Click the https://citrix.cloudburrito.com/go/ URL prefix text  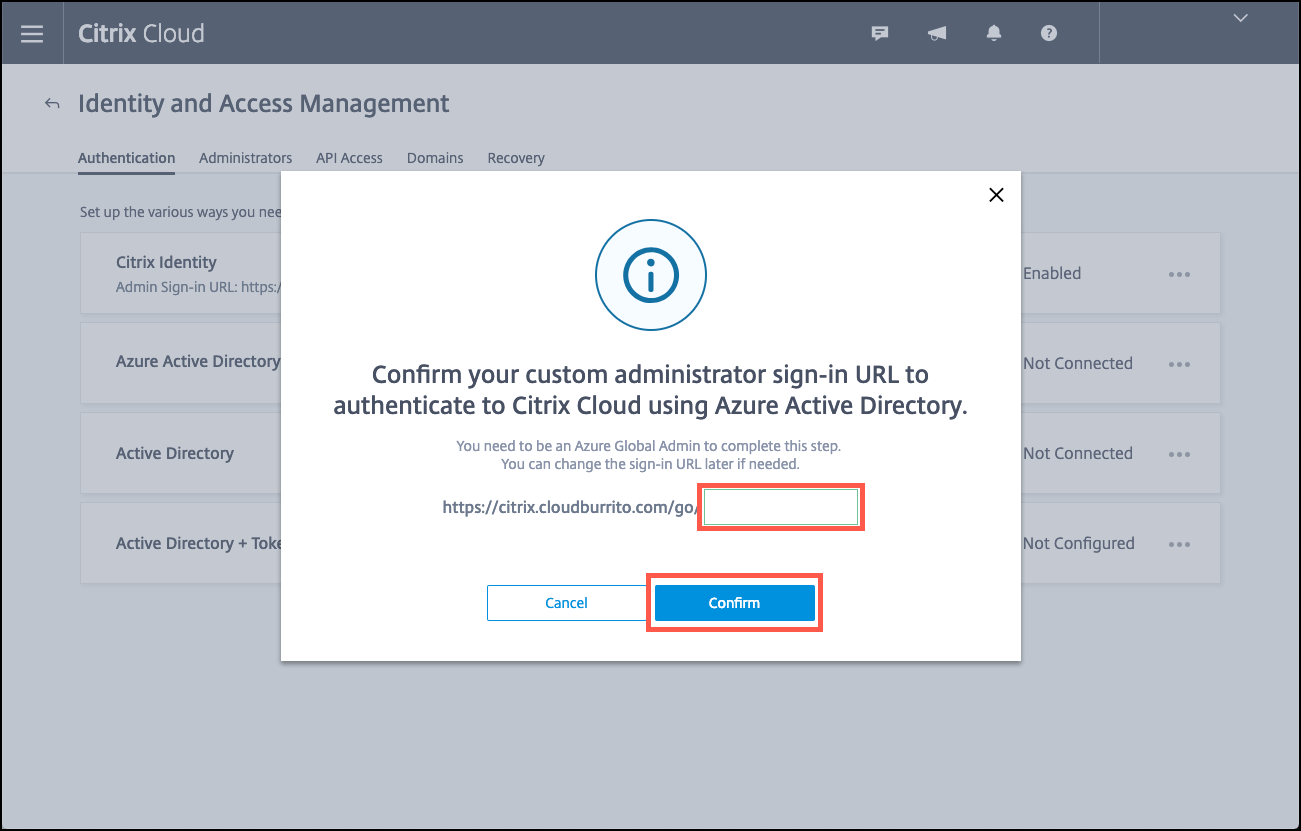tap(571, 507)
